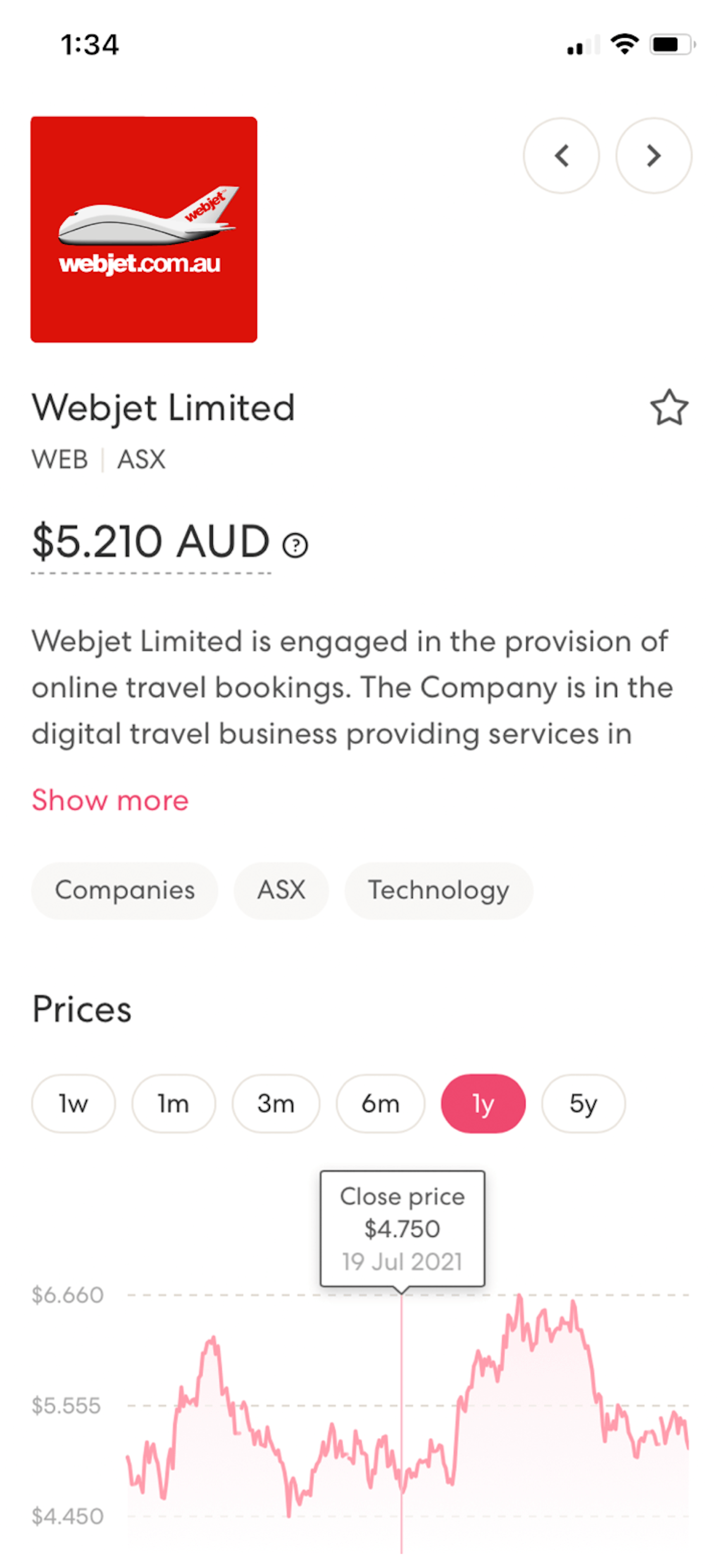Open the price info question mark icon
Screen dimensions: 724x1568
click(x=295, y=545)
